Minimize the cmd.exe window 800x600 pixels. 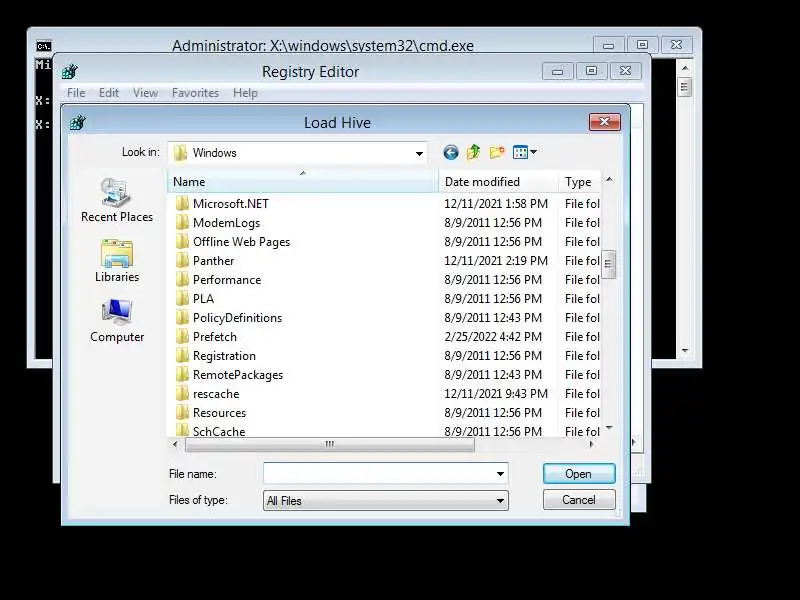point(609,45)
